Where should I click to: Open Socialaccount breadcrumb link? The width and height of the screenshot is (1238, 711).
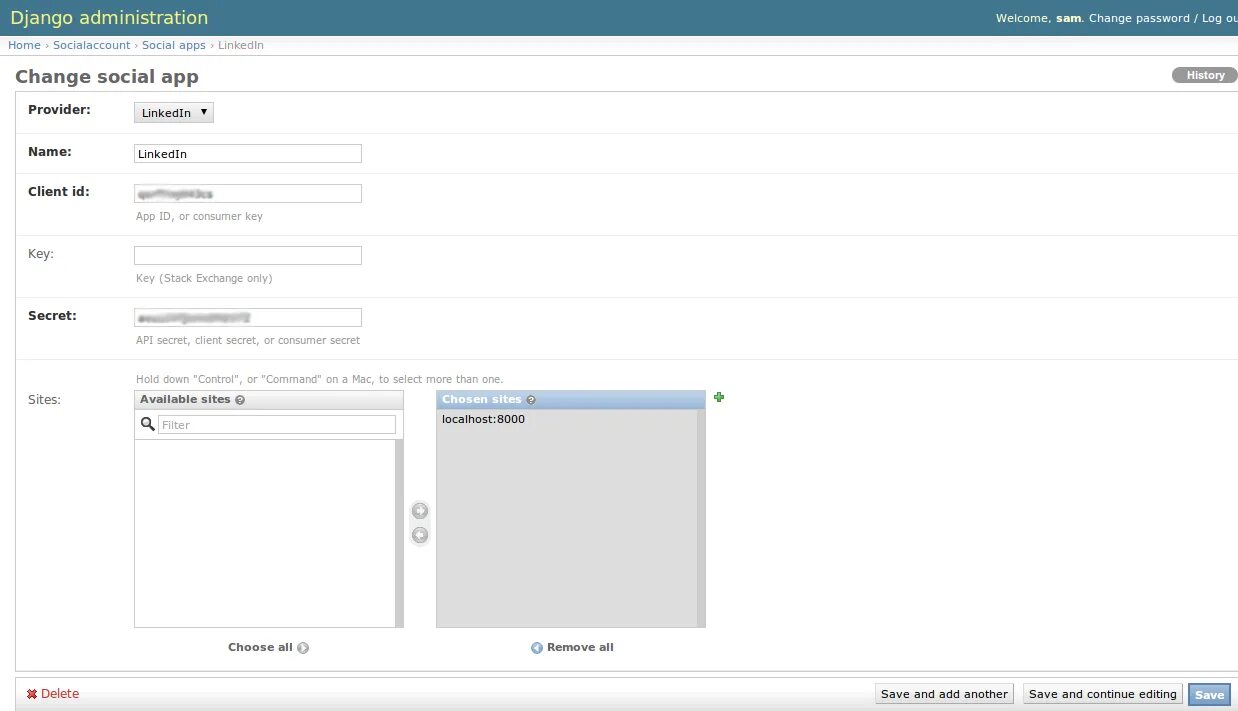92,45
